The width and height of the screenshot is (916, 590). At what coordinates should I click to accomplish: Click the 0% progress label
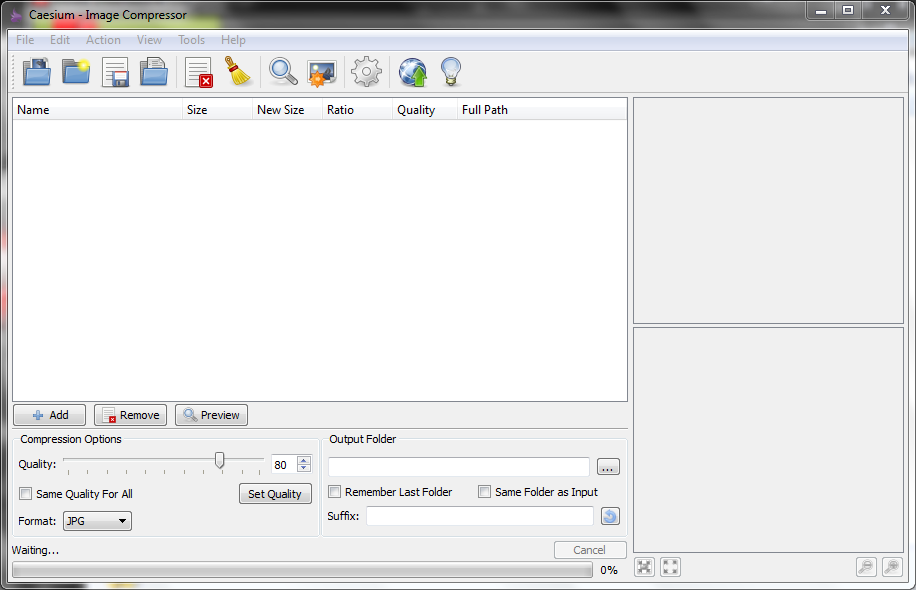pos(609,570)
